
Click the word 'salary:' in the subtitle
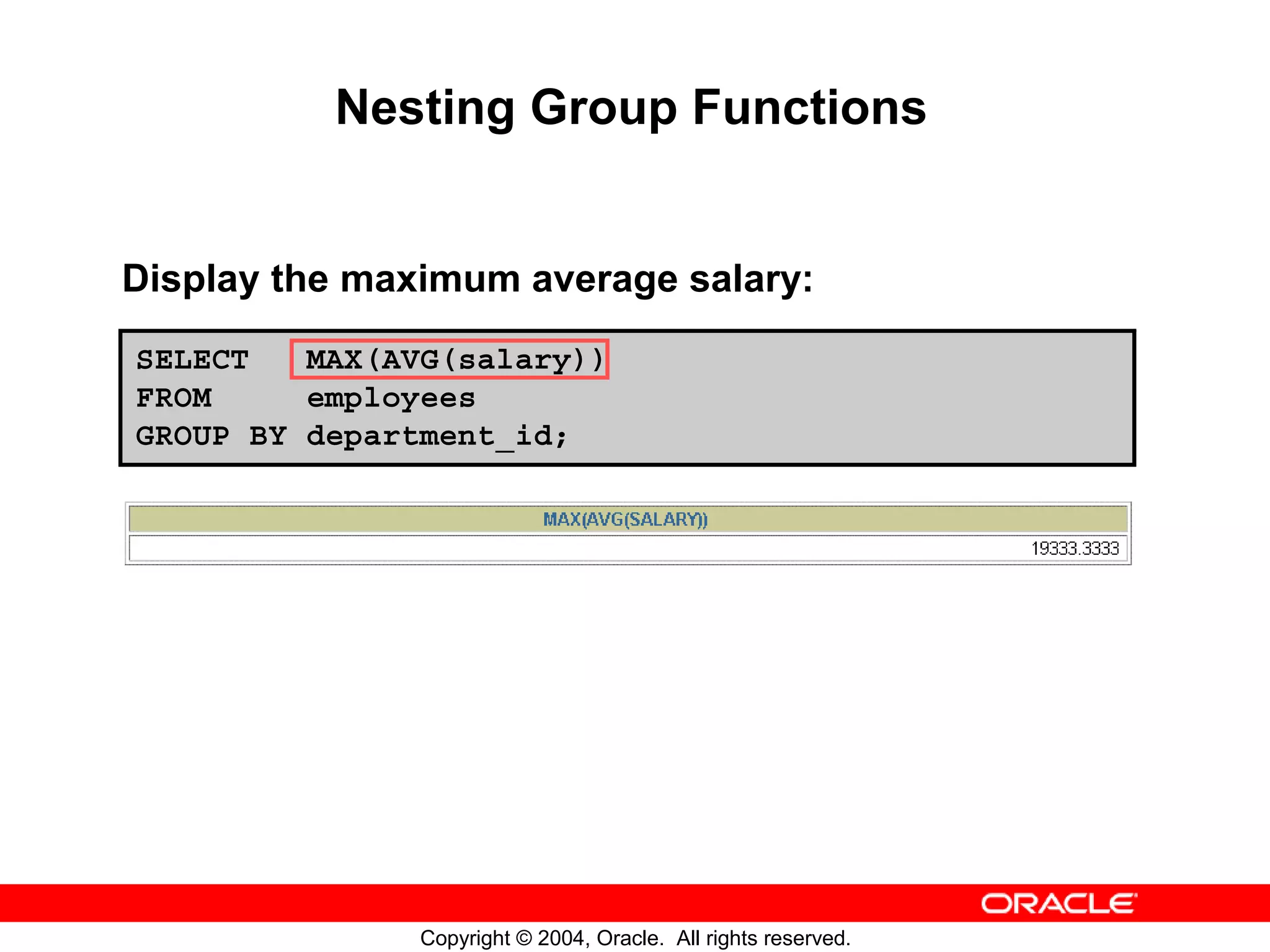point(750,279)
